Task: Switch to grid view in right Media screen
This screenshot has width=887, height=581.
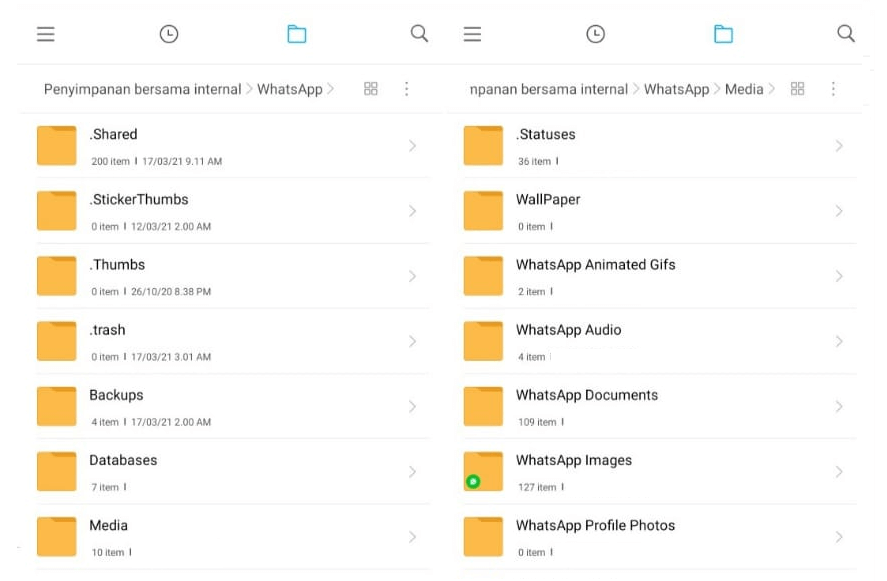Action: pos(797,89)
